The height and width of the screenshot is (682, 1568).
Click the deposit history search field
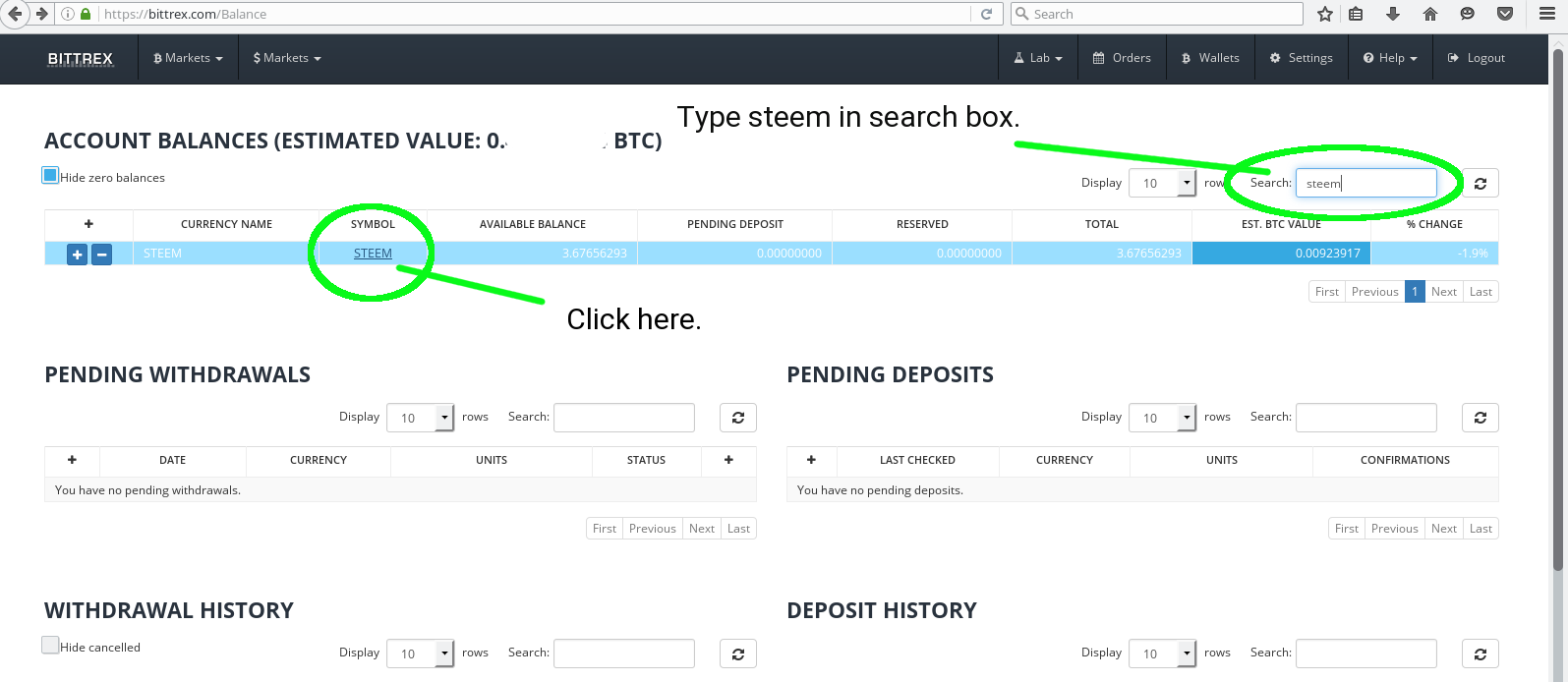click(1366, 654)
